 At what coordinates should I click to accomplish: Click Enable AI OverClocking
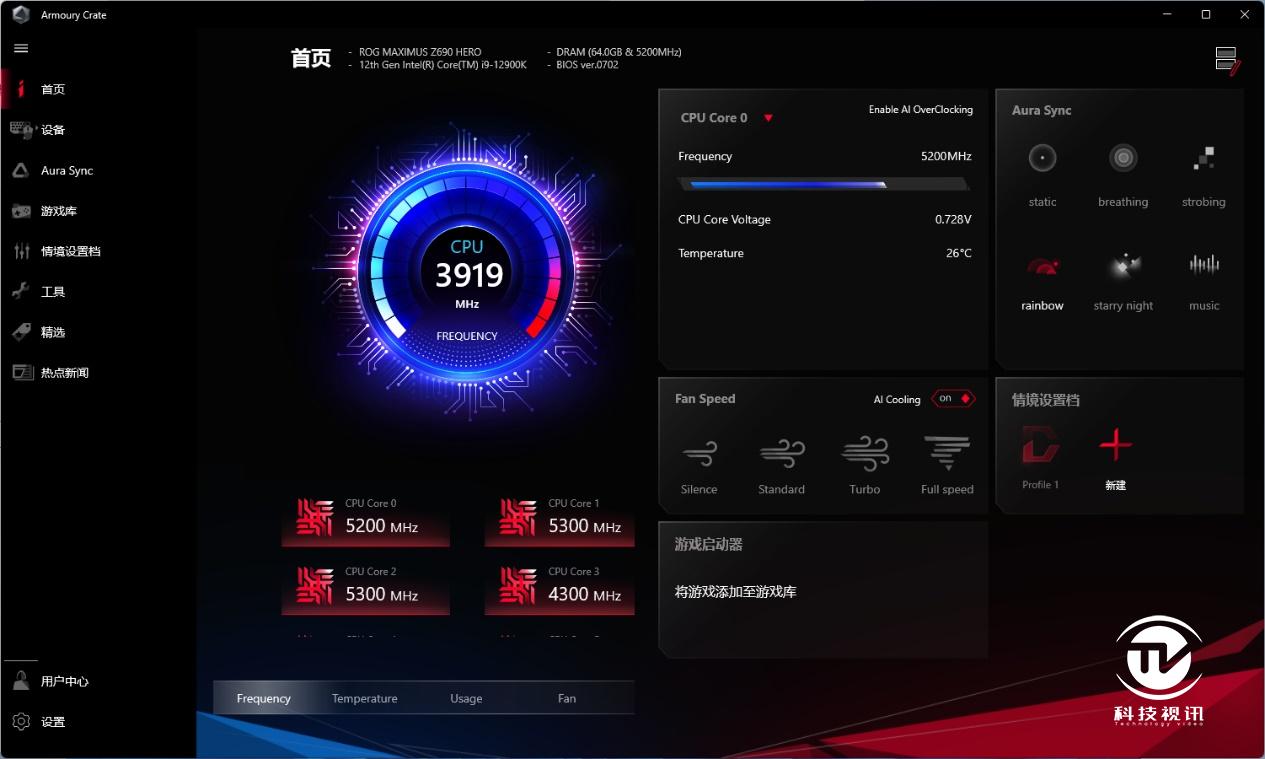[x=920, y=110]
